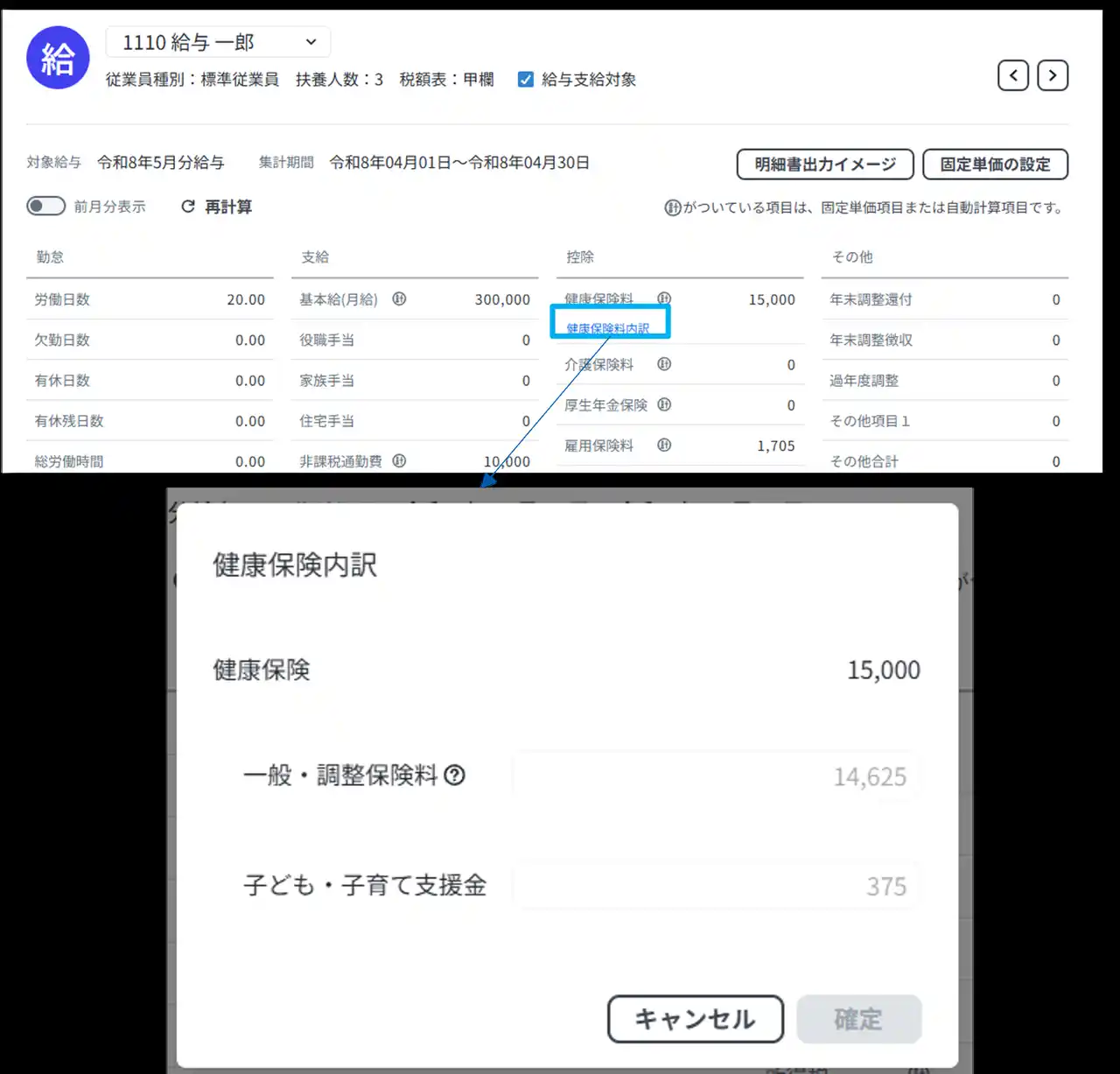1120x1074 pixels.
Task: Open 固定単価の設定 settings
Action: tap(995, 165)
